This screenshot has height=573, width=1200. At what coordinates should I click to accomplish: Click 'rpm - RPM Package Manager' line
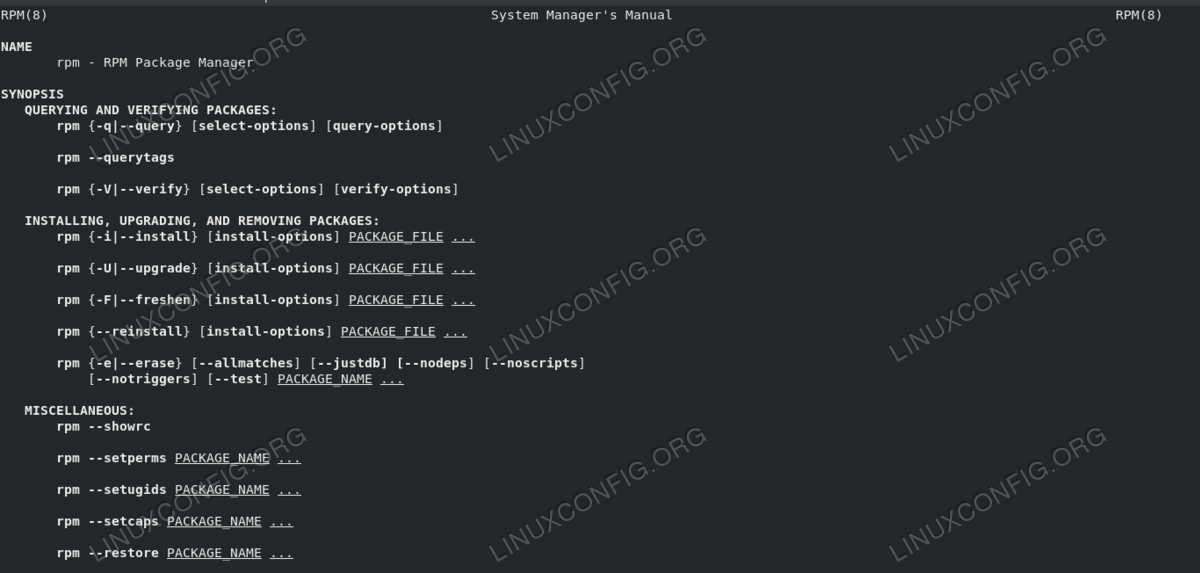click(x=155, y=62)
